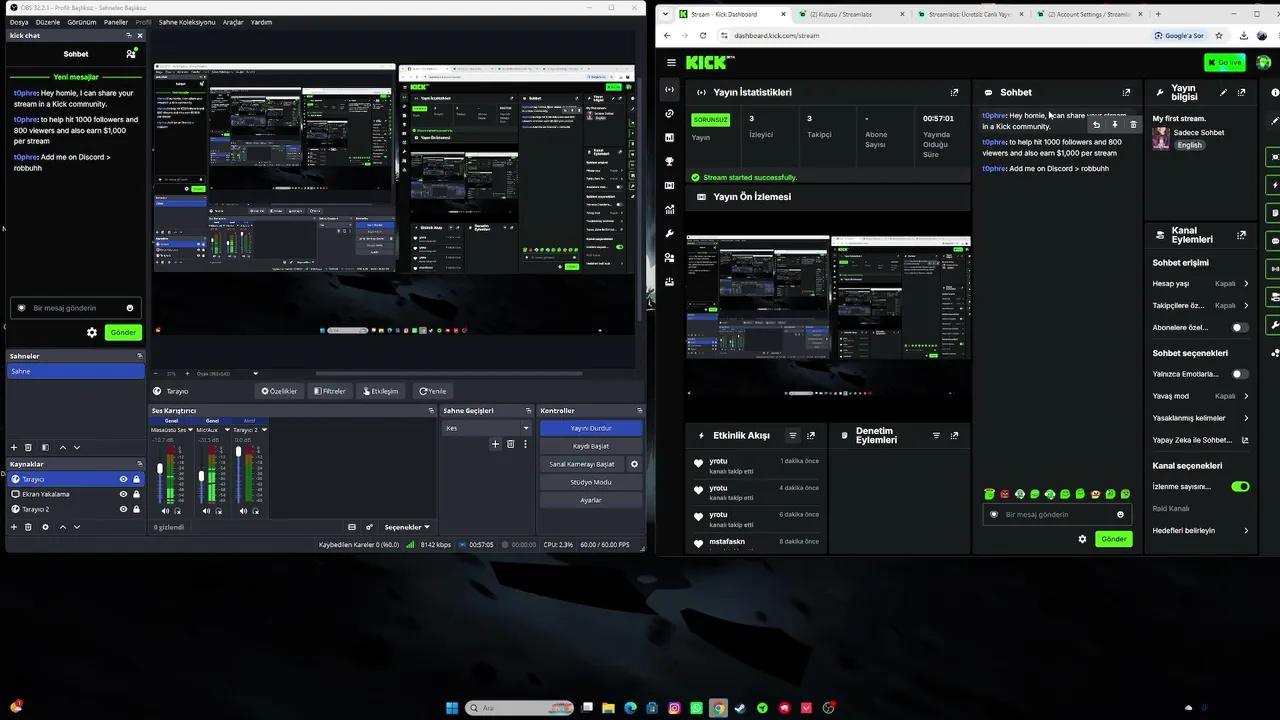Open the Görünüm menu in OBS

tap(82, 22)
